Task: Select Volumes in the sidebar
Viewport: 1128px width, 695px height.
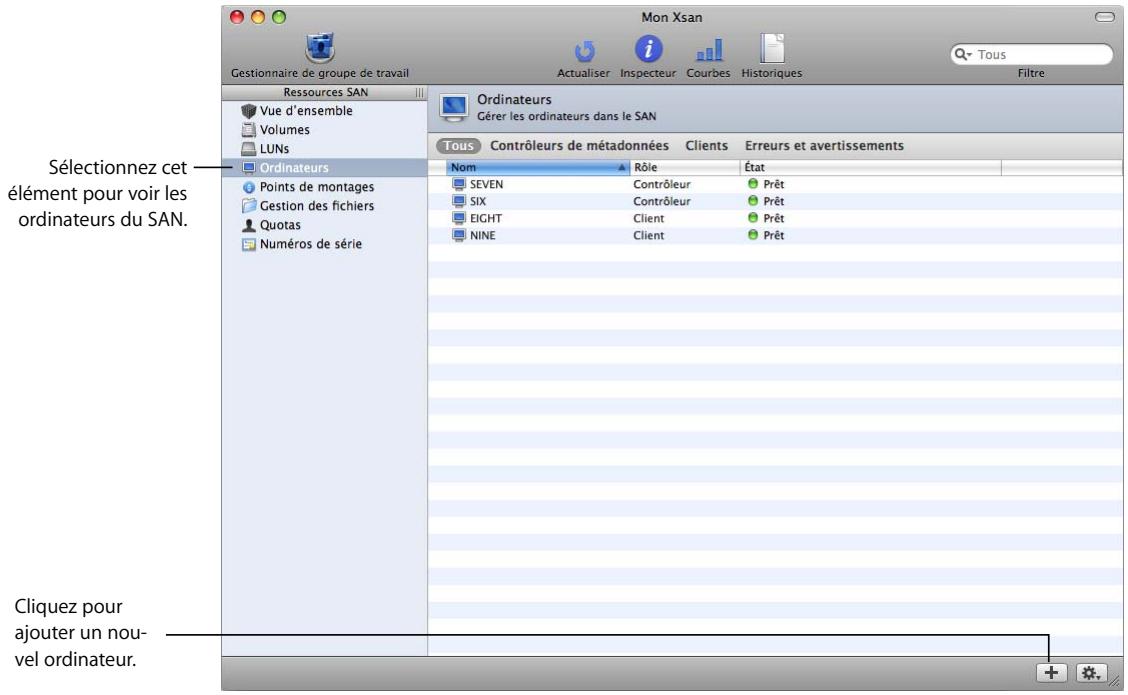Action: (284, 130)
